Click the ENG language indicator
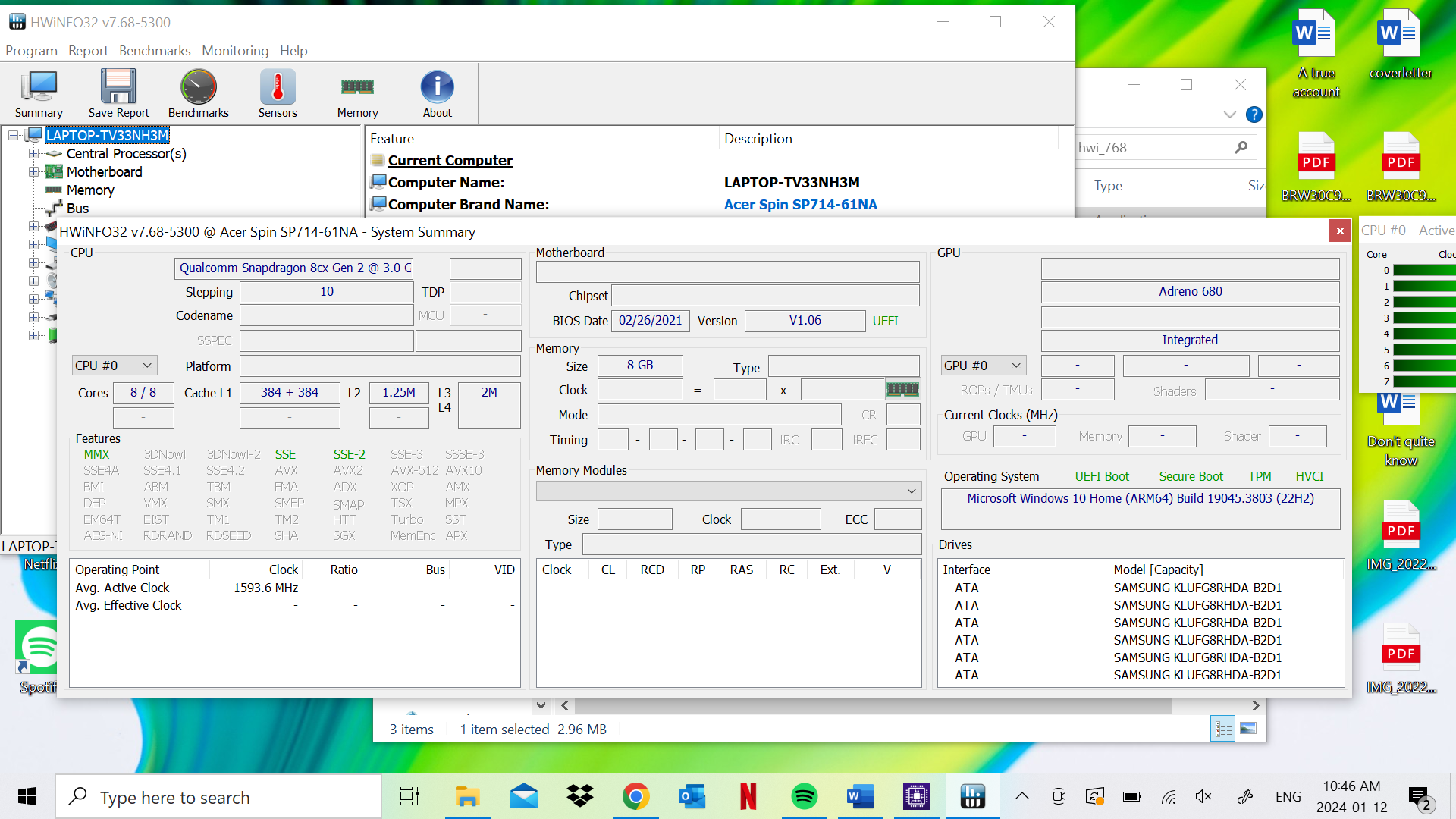Image resolution: width=1456 pixels, height=819 pixels. (x=1288, y=796)
